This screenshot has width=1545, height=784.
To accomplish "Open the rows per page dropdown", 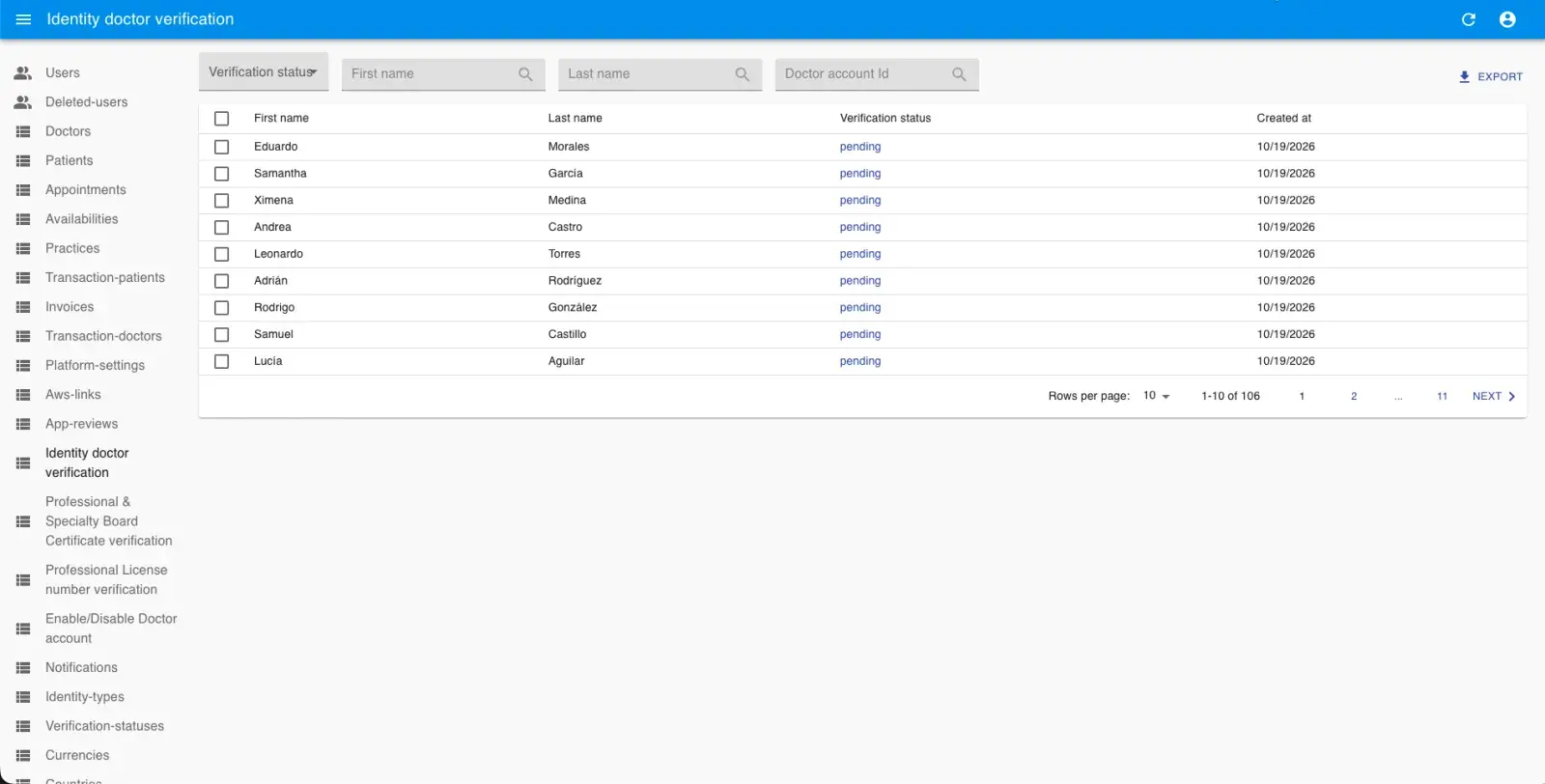I will (x=1156, y=396).
